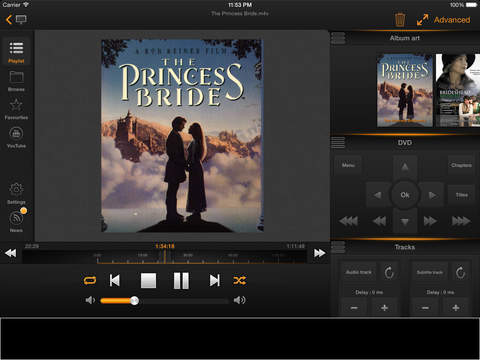Click the double fast-forward arrow in DVD panel

pos(430,221)
